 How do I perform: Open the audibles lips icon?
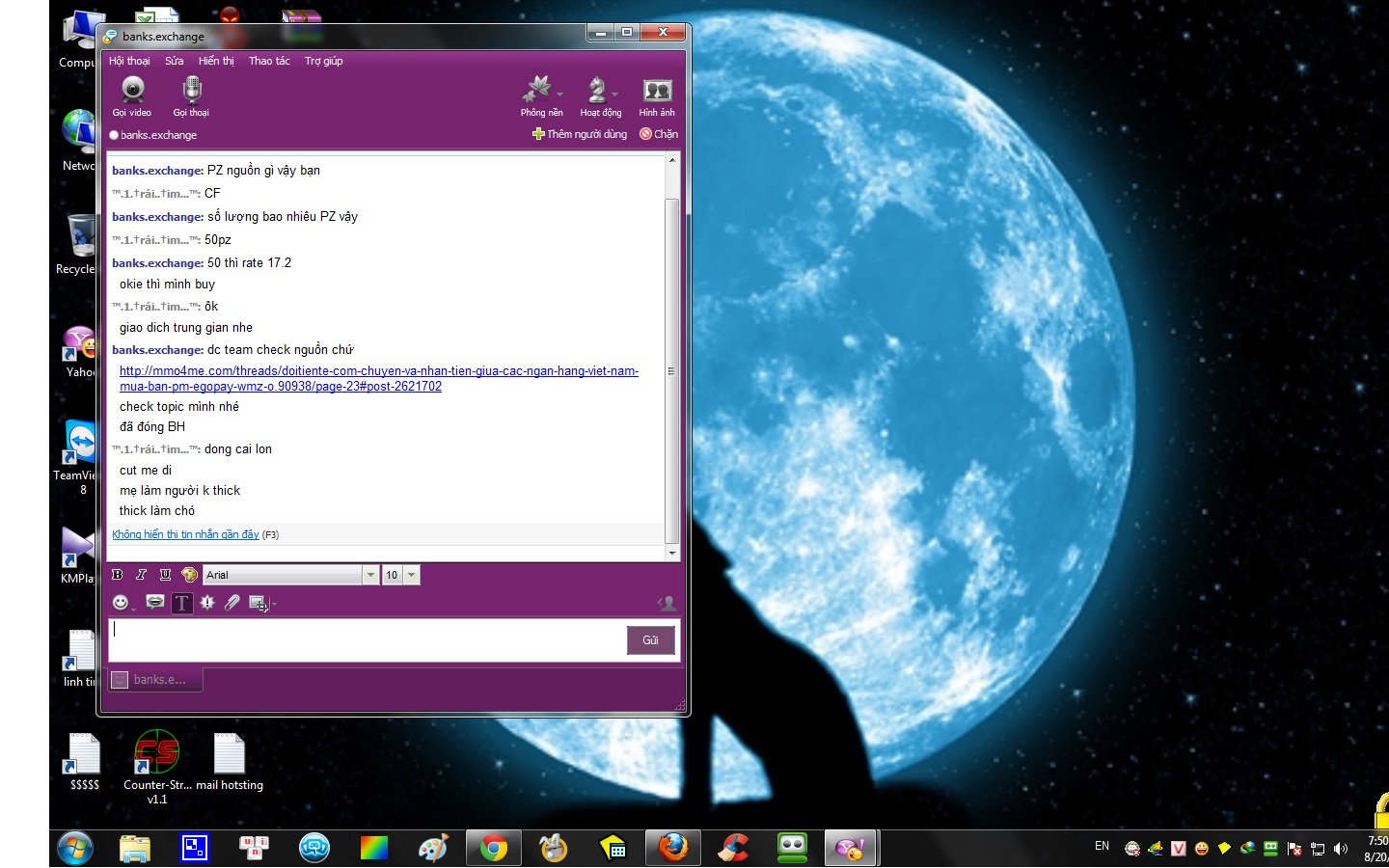pyautogui.click(x=154, y=603)
